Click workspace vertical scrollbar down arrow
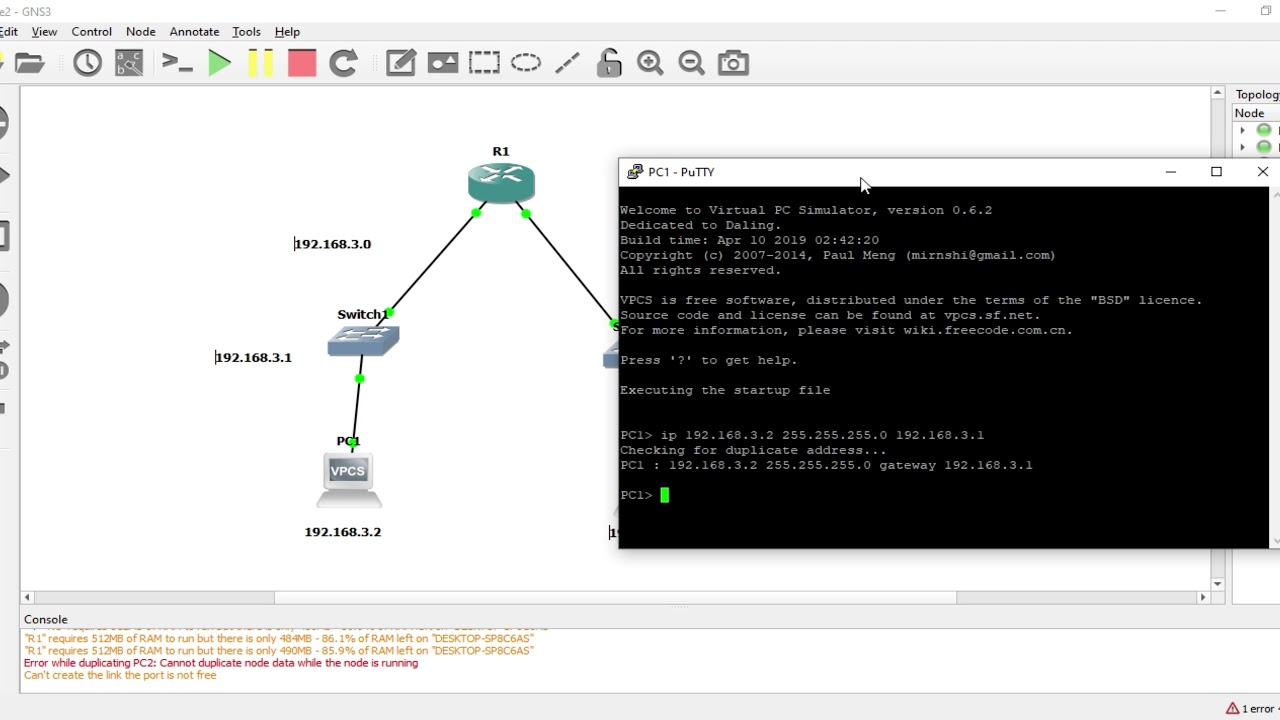Image resolution: width=1280 pixels, height=720 pixels. coord(1217,584)
